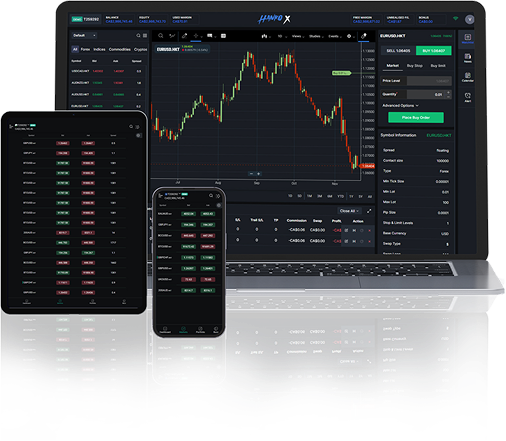Open the New Order sidebar panel icon
This screenshot has width=506, height=441.
[468, 39]
